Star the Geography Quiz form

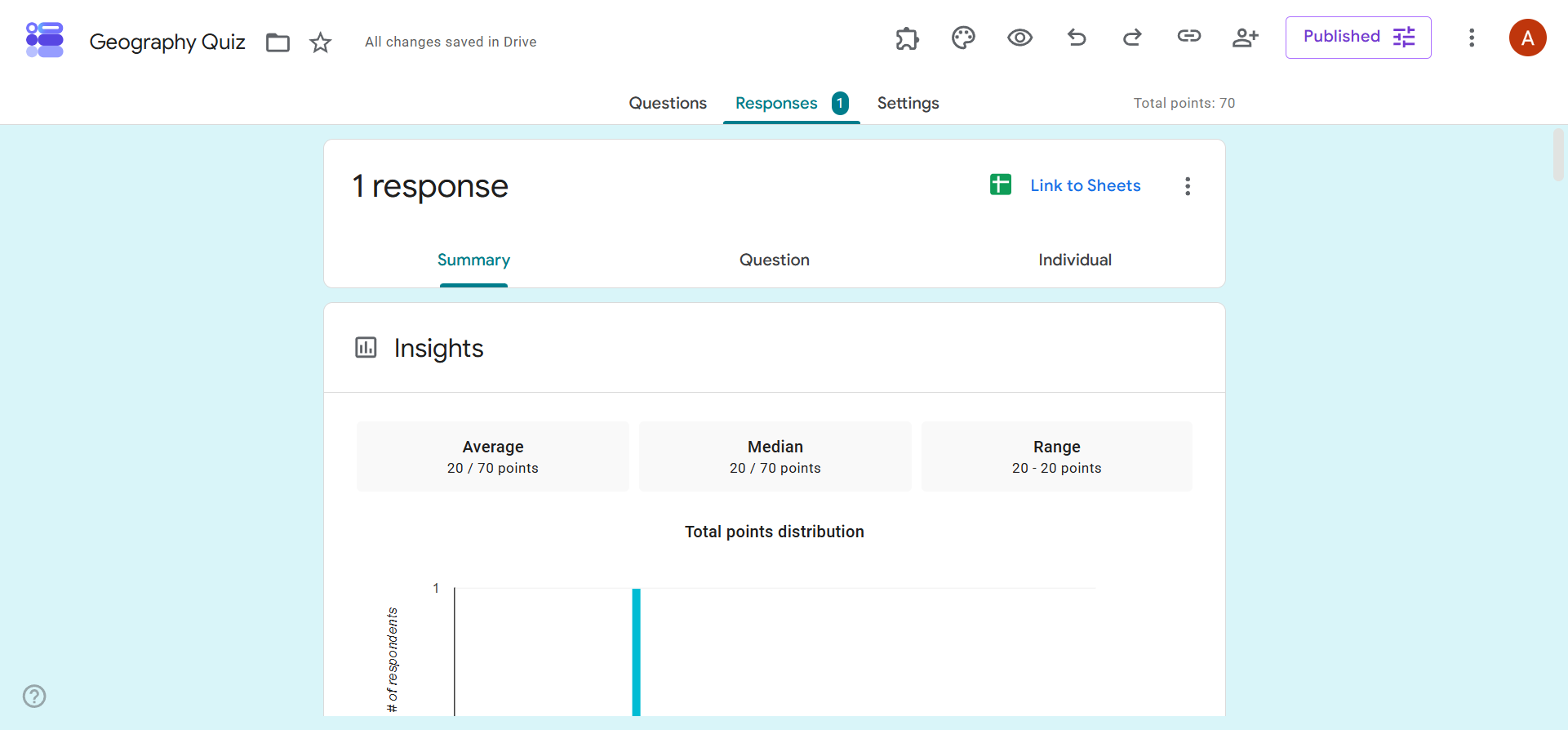coord(321,42)
